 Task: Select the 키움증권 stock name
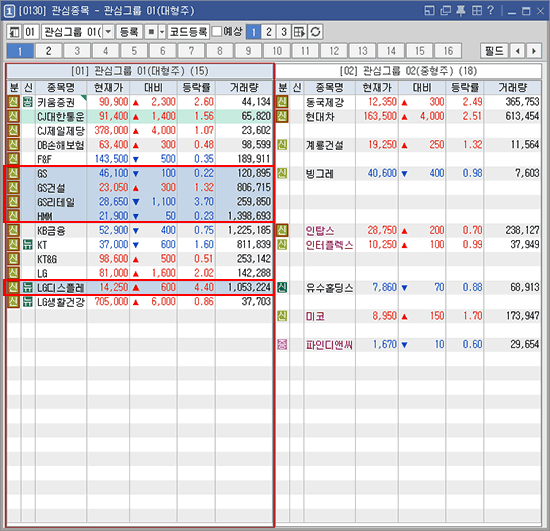56,102
